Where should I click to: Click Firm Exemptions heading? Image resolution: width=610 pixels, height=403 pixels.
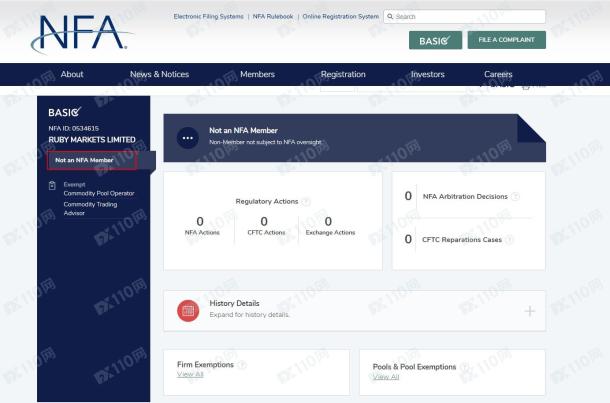(205, 365)
